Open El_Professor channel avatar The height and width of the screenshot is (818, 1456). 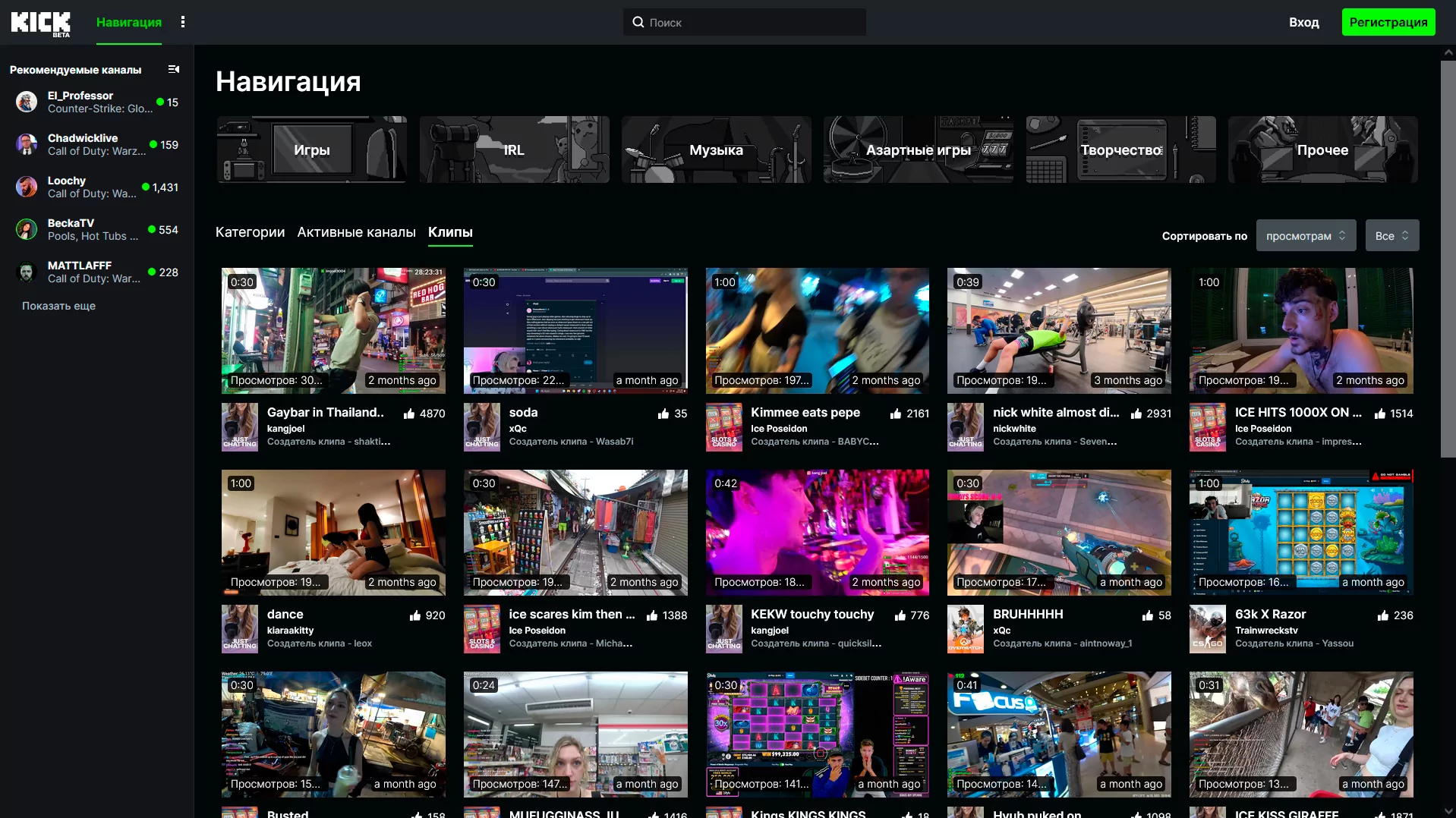click(27, 102)
